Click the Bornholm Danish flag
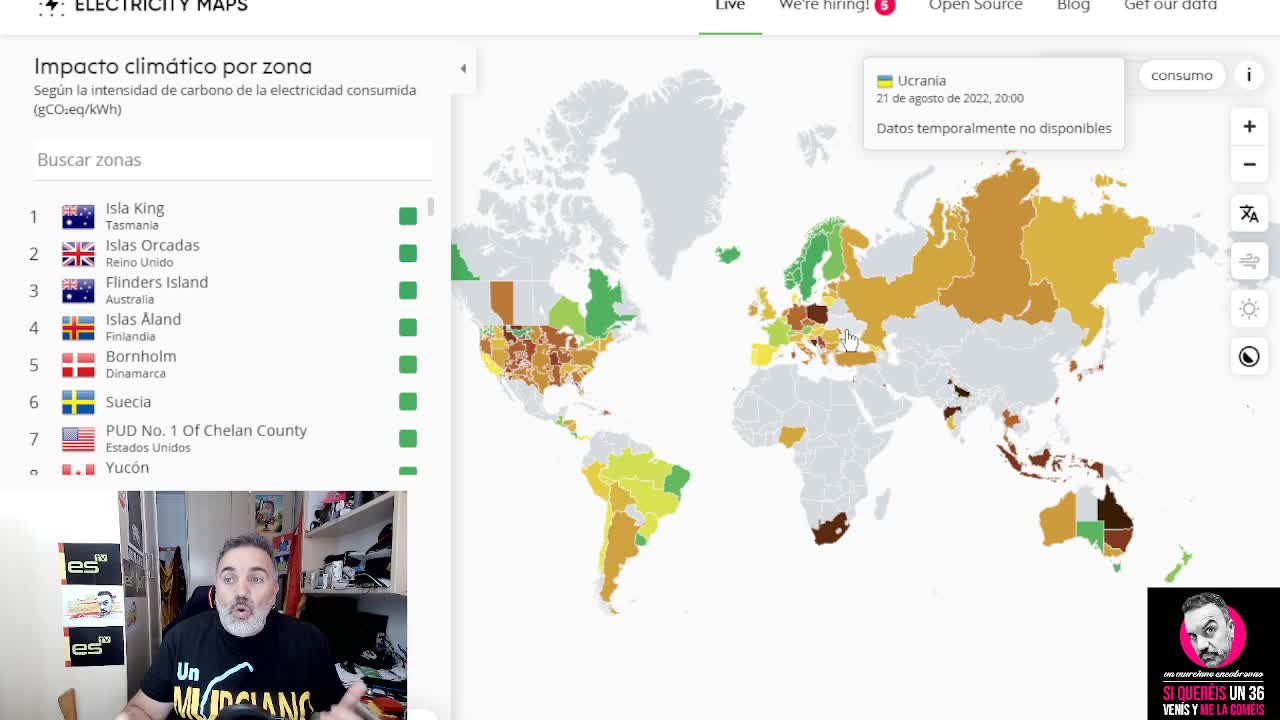Screen dimensions: 1280x720 coord(78,364)
